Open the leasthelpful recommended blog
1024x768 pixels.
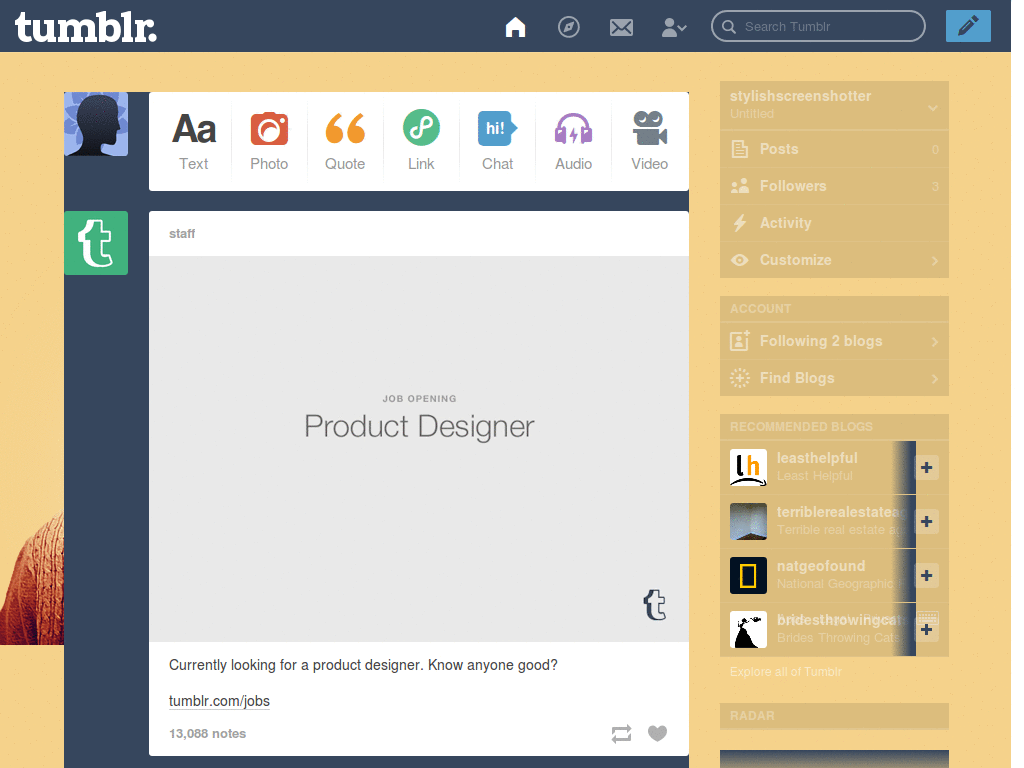coord(817,458)
